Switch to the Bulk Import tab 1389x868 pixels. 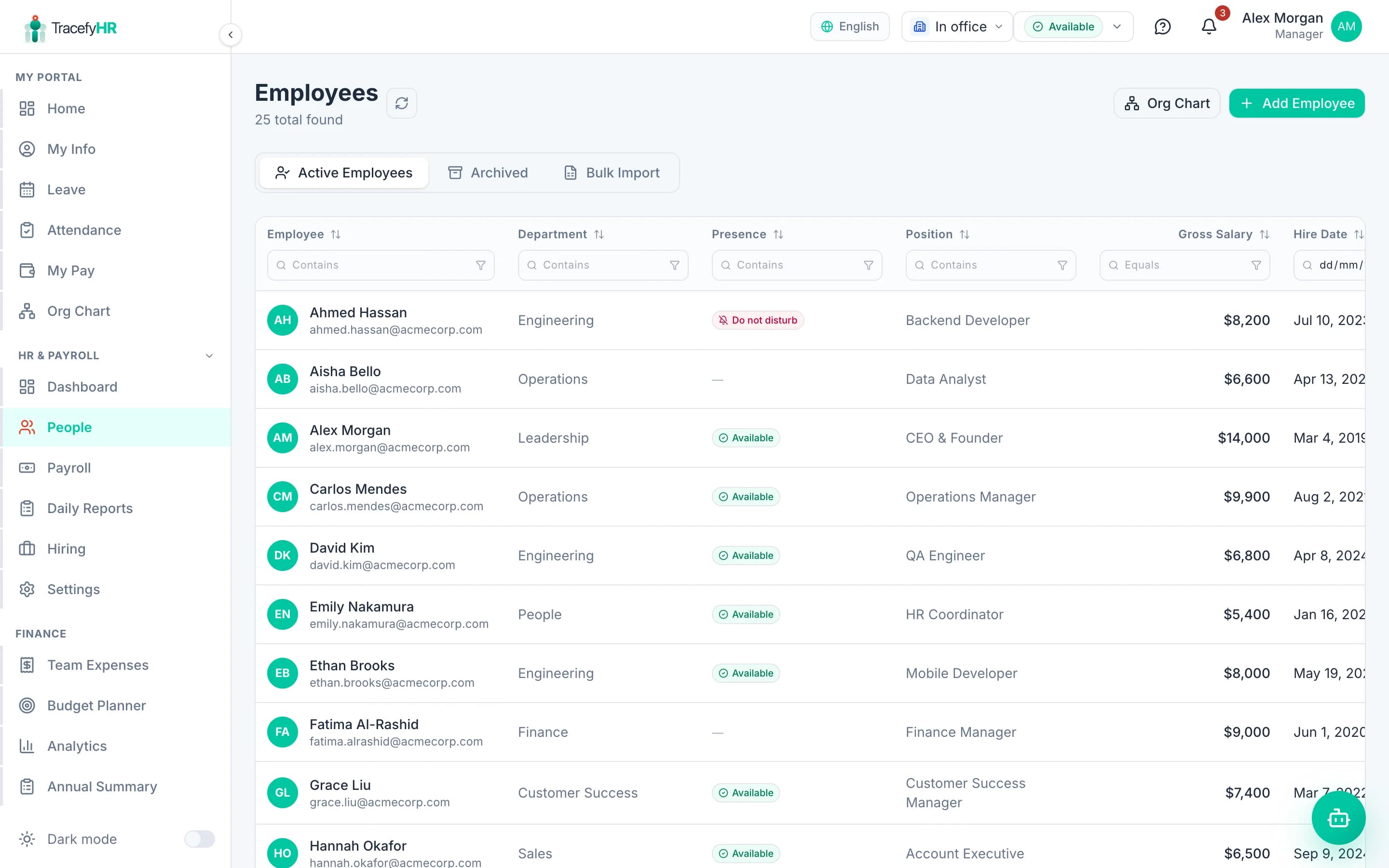(x=612, y=173)
